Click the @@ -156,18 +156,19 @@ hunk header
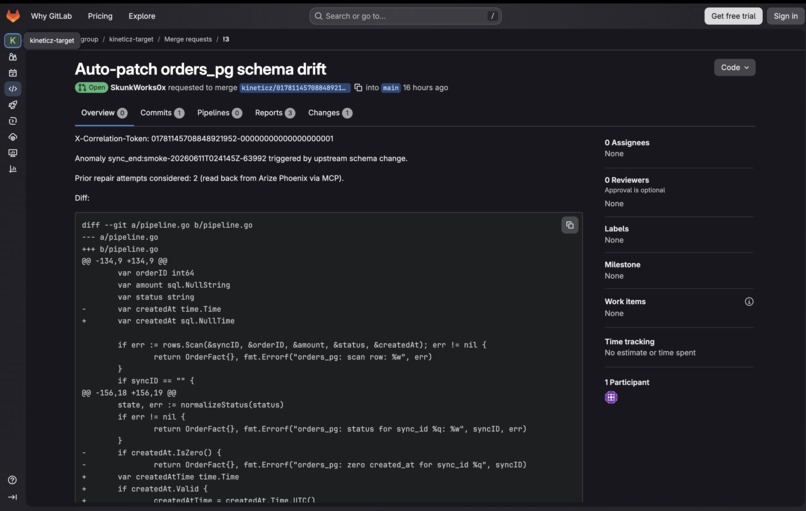 click(129, 393)
